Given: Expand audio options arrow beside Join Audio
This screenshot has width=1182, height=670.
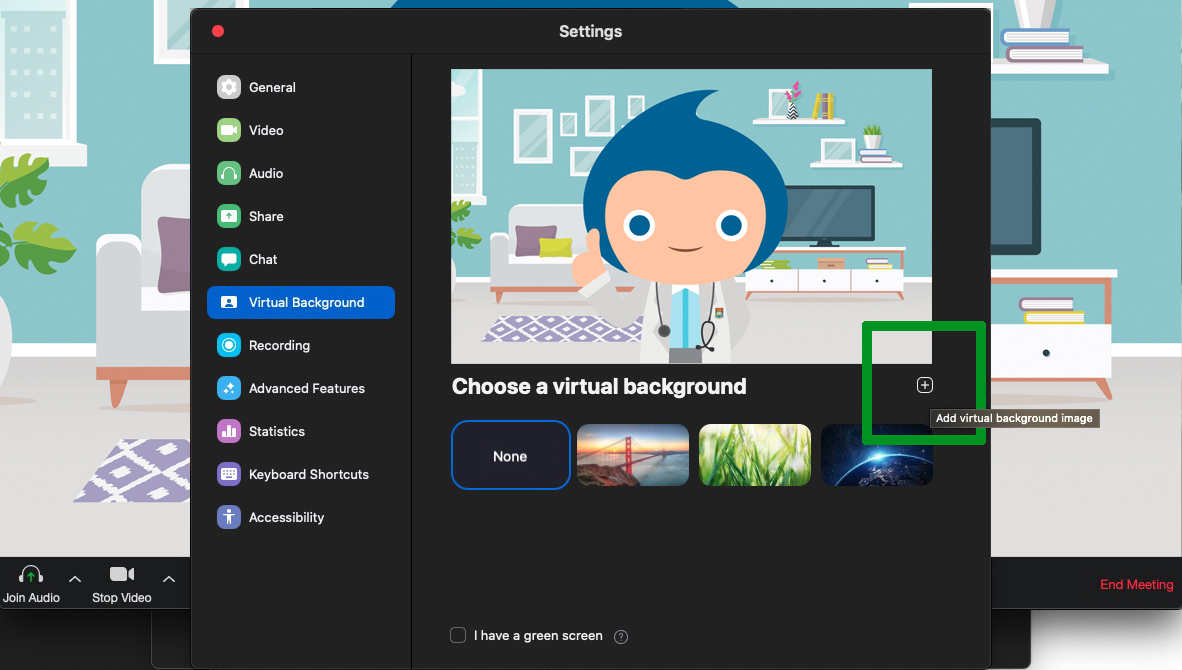Looking at the screenshot, I should (75, 580).
